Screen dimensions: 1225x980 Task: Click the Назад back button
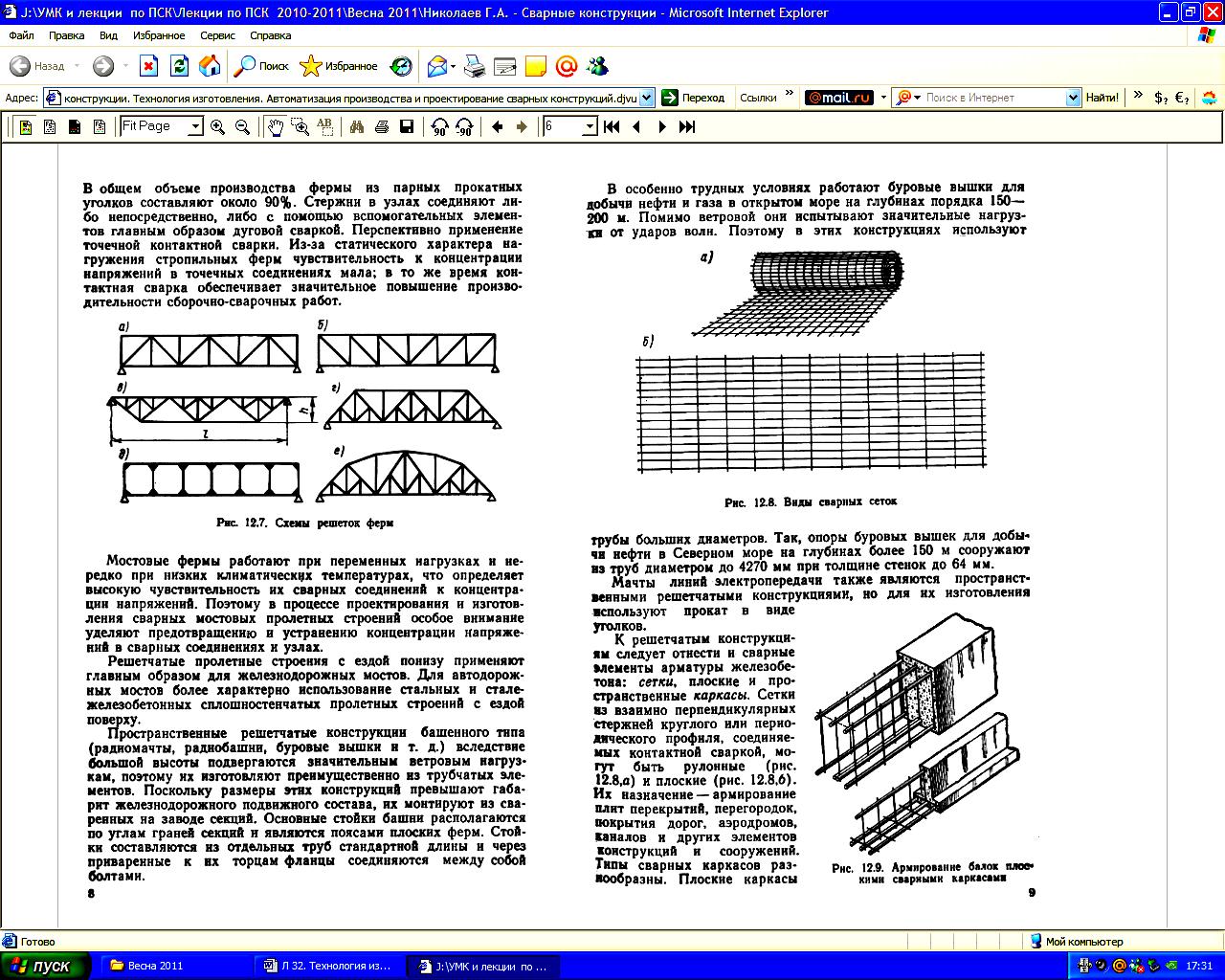point(37,66)
